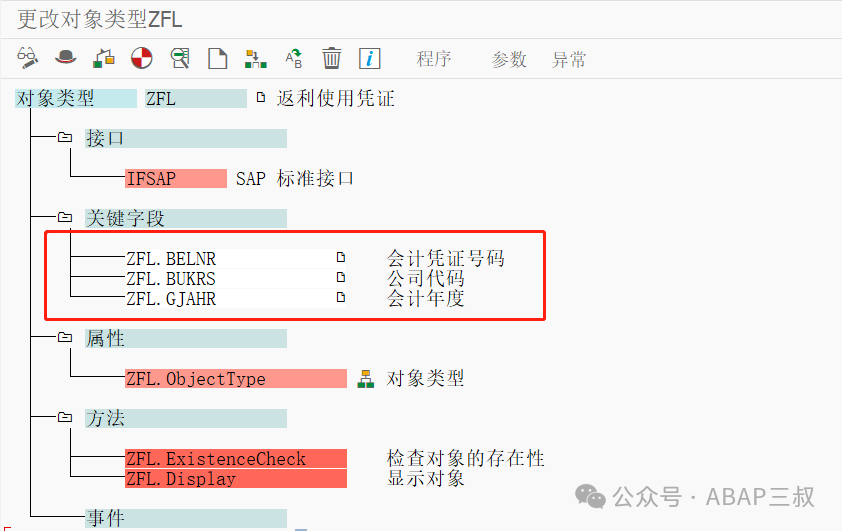Click the find/search document icon
The height and width of the screenshot is (531, 842).
(x=180, y=58)
